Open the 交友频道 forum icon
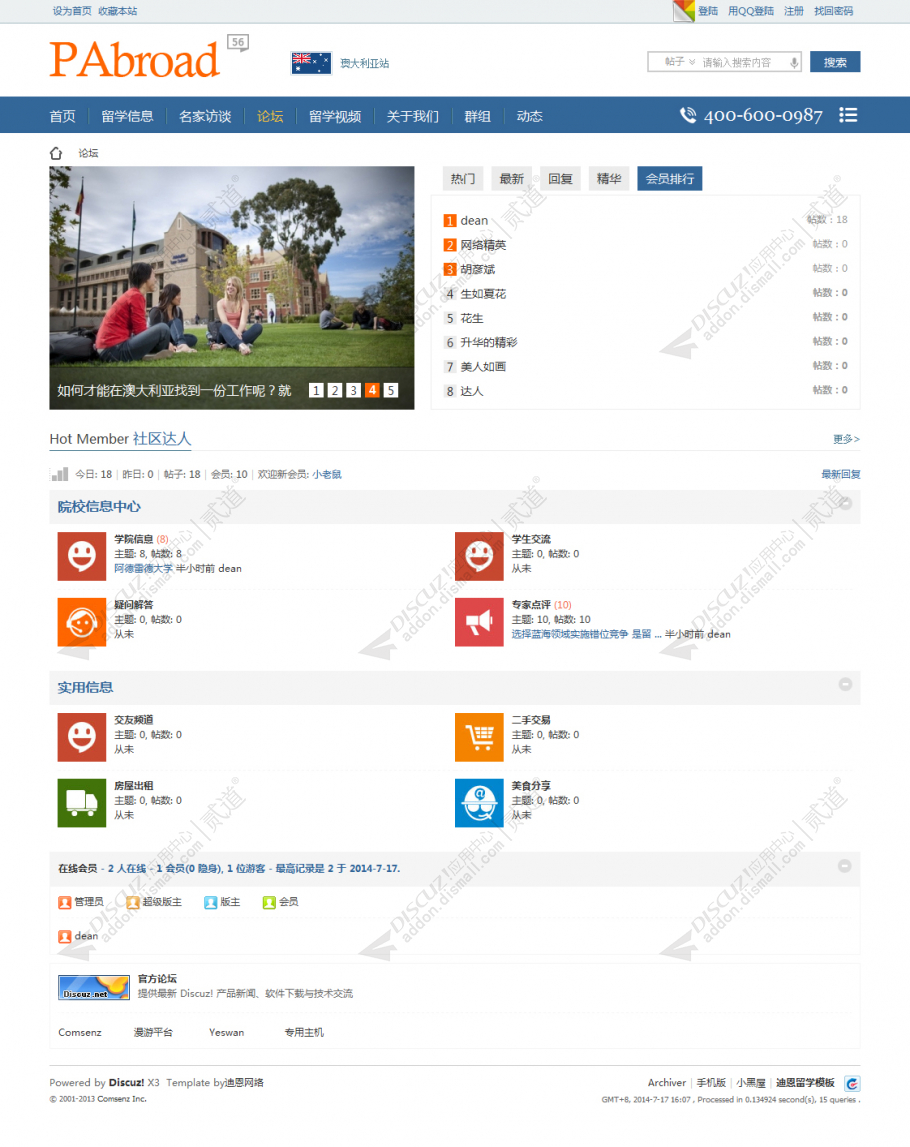Image resolution: width=910 pixels, height=1147 pixels. click(82, 737)
